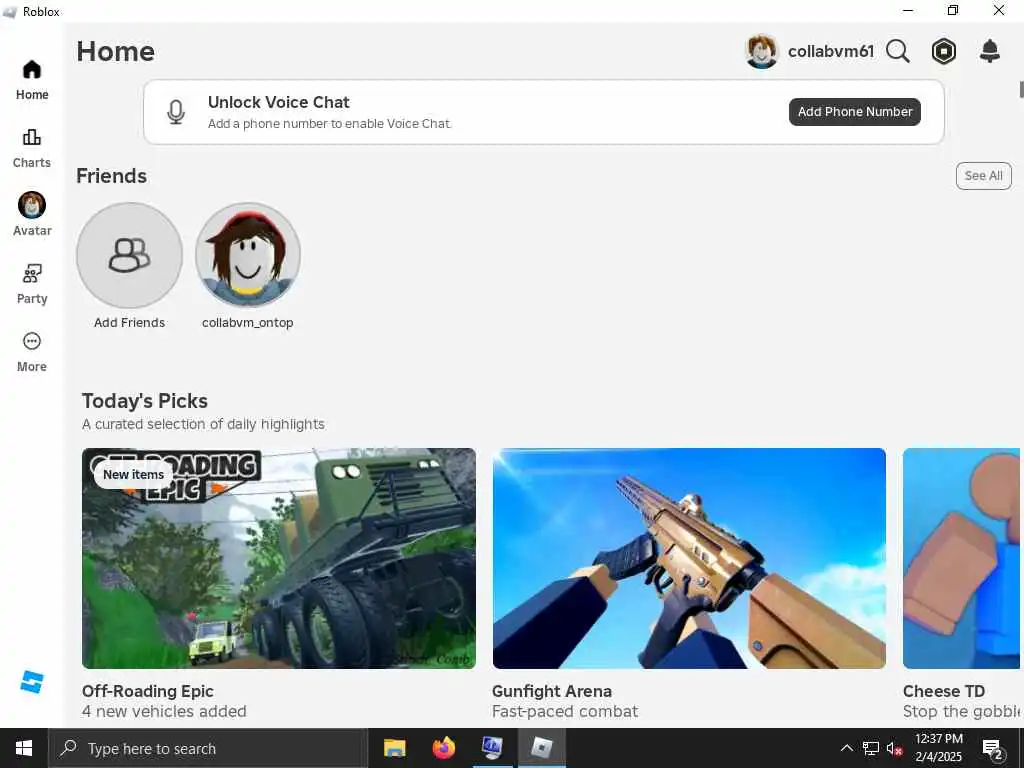
Task: Show hidden tray icons chevron
Action: click(x=846, y=748)
